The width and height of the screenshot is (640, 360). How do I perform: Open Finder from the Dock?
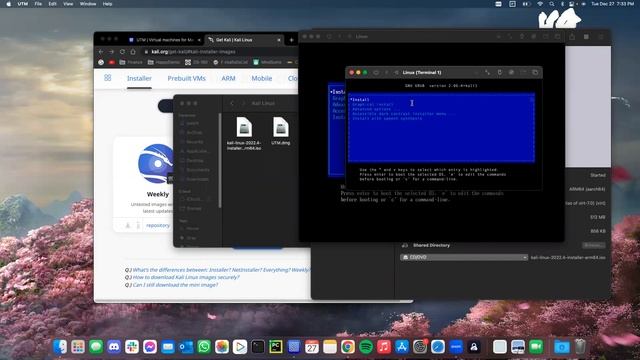(60, 347)
